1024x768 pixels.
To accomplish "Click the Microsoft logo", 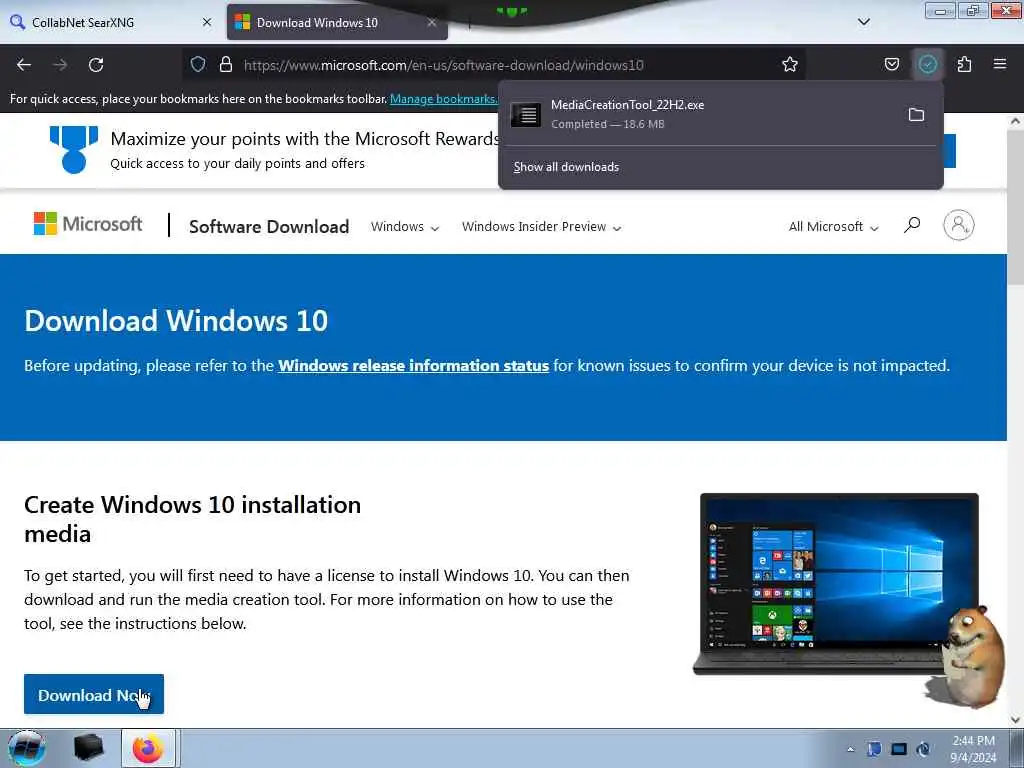I will coord(88,224).
